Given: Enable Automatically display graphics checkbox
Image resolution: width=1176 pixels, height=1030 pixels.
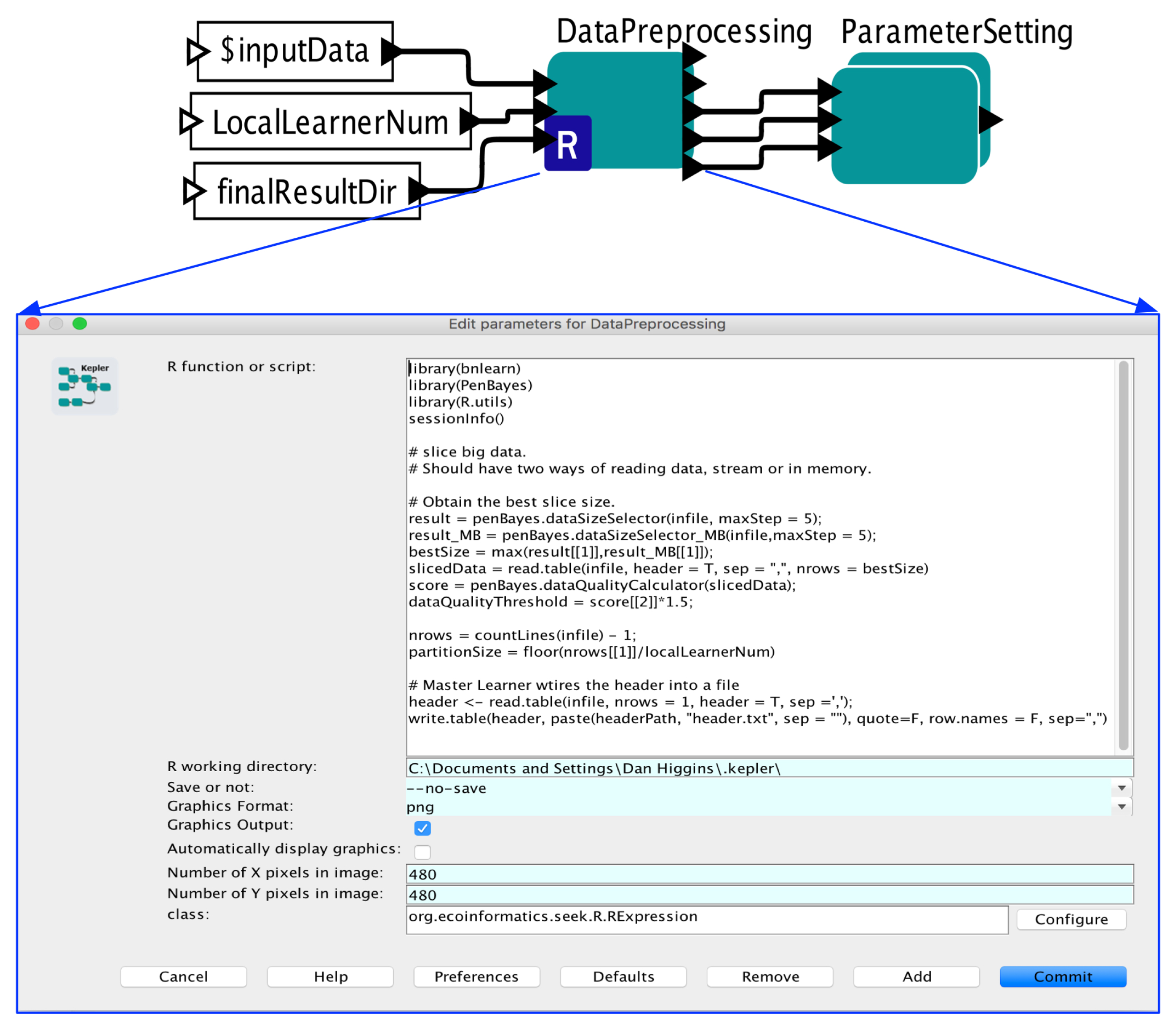Looking at the screenshot, I should click(x=422, y=852).
